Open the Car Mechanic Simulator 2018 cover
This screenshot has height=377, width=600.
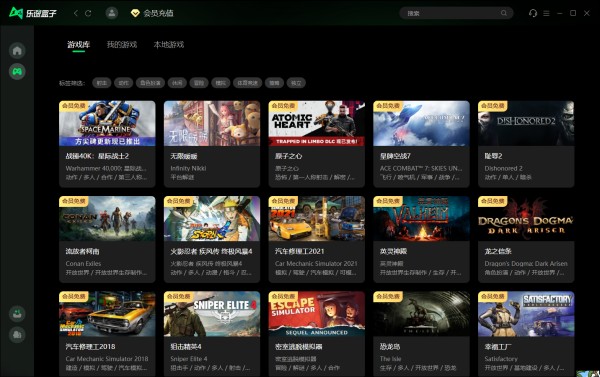[107, 314]
